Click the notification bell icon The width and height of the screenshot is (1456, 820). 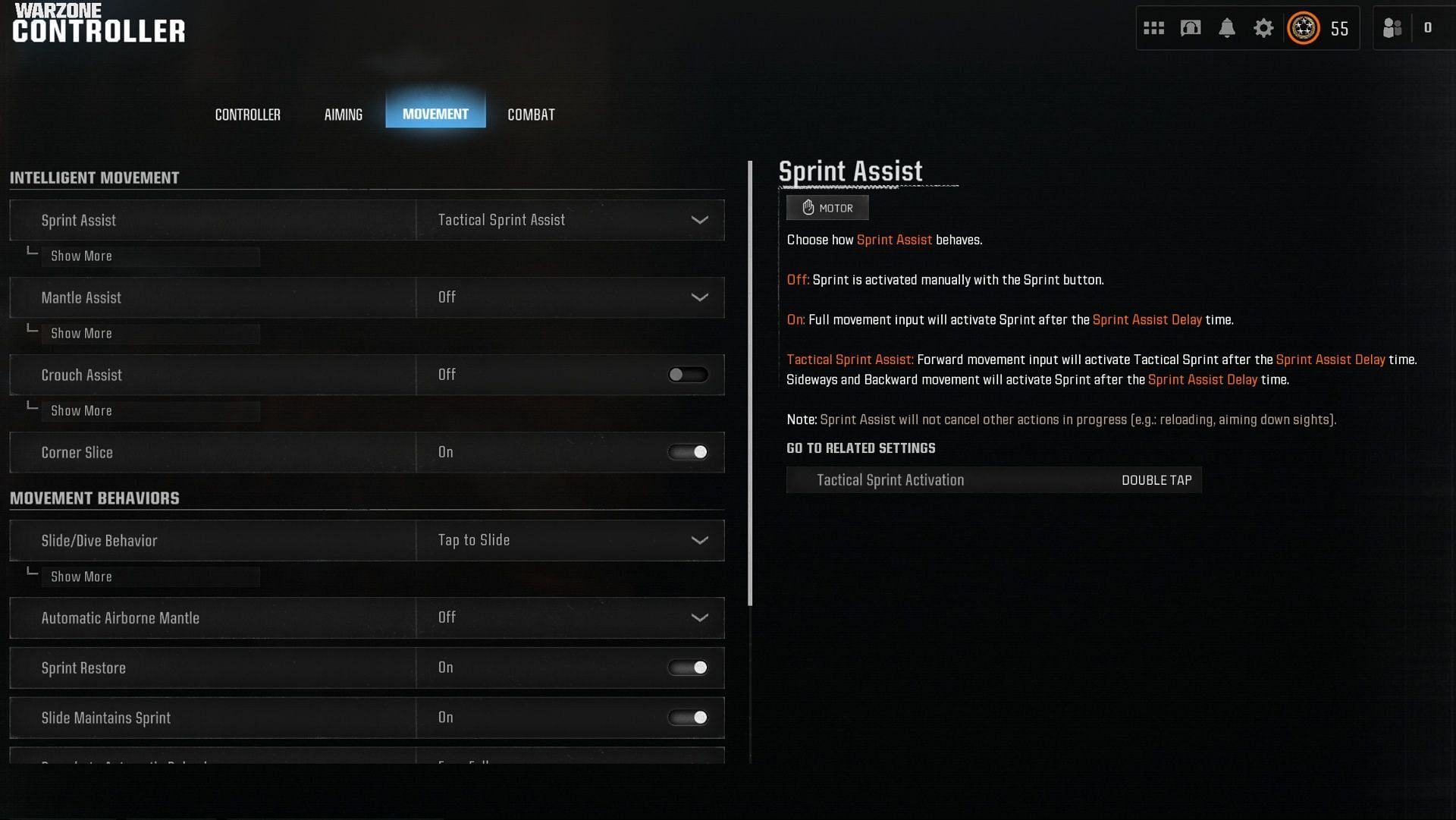coord(1227,27)
